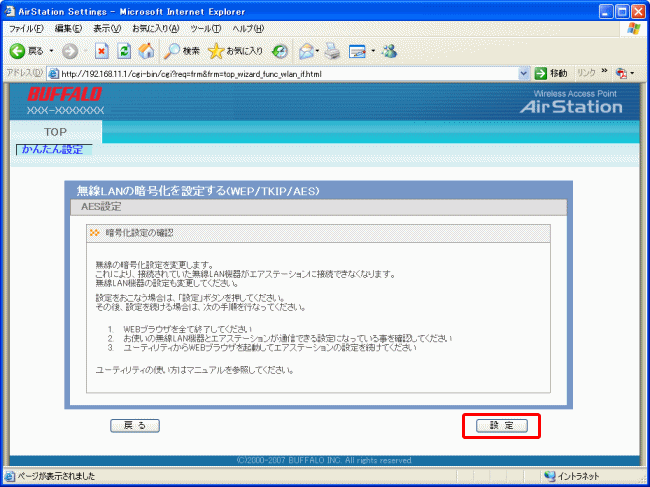Viewport: 650px width, 487px height.
Task: Refresh the page with the Refresh icon
Action: click(124, 50)
